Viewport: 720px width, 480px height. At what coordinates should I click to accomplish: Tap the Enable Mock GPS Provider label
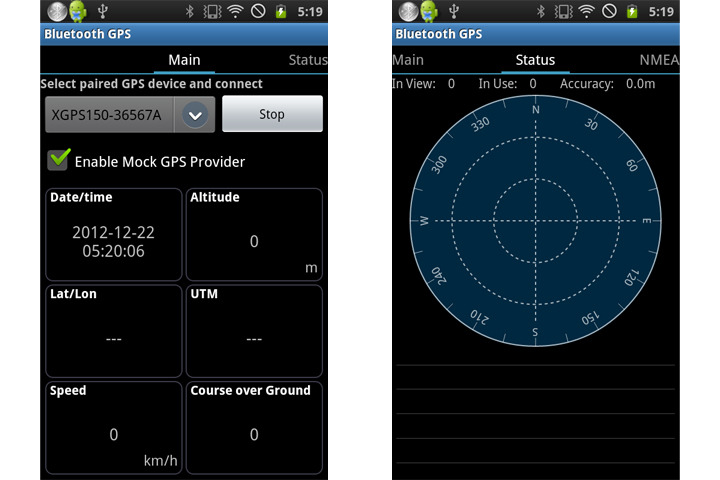[x=160, y=162]
